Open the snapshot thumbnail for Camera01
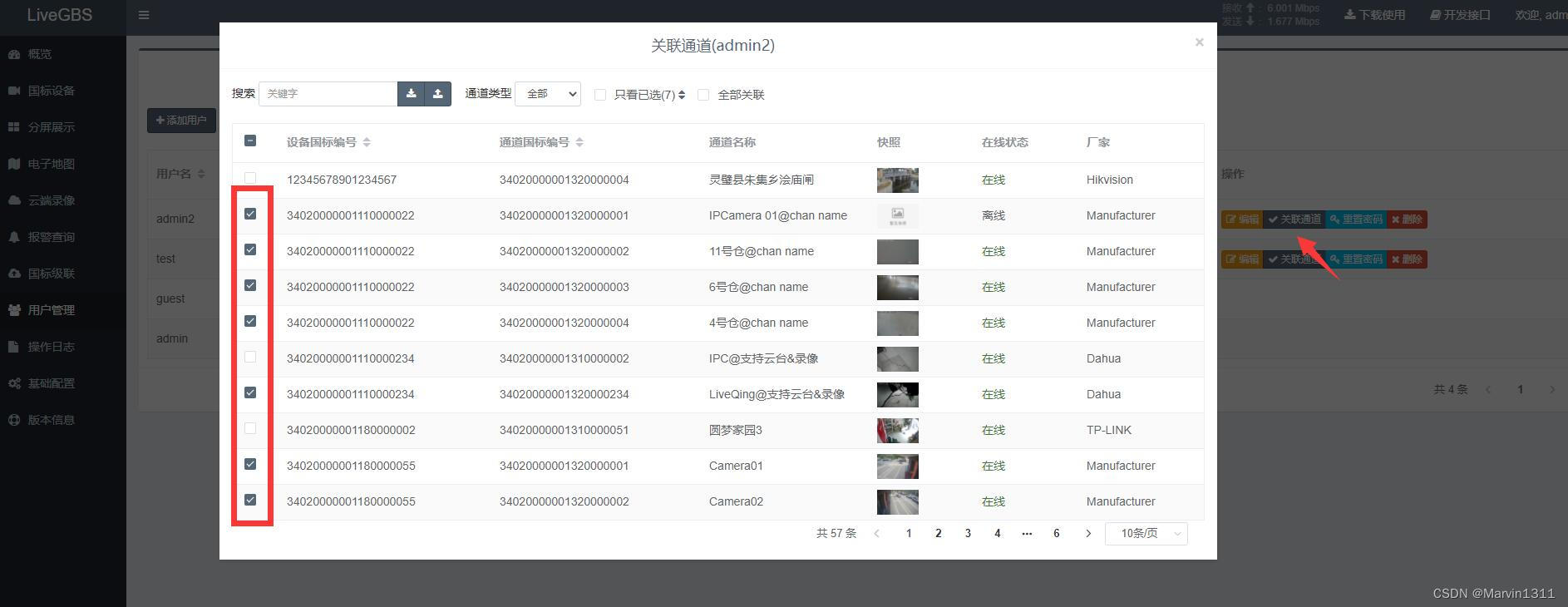Viewport: 1568px width, 607px height. coord(898,466)
